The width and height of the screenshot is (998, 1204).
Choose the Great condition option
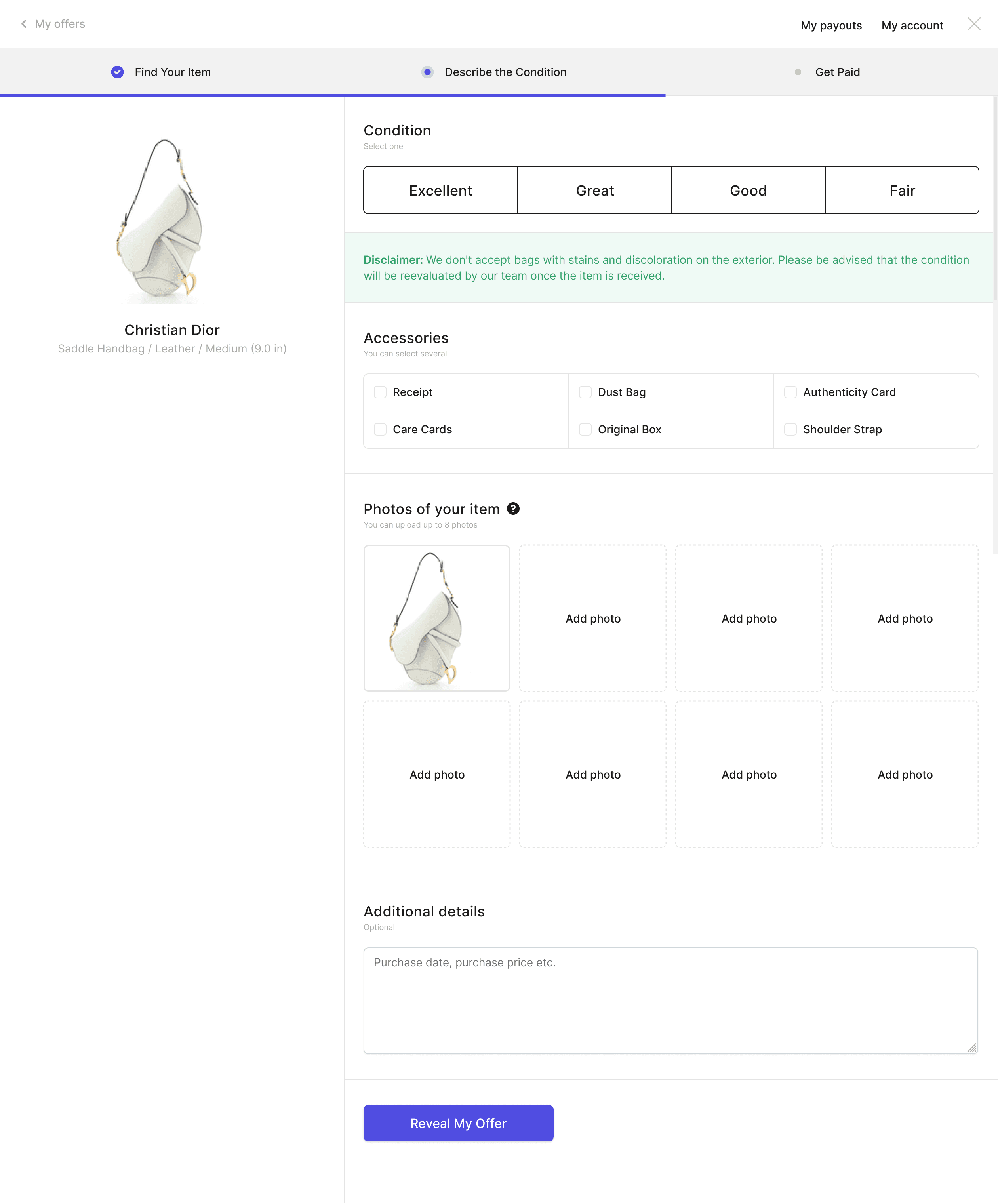click(x=594, y=191)
